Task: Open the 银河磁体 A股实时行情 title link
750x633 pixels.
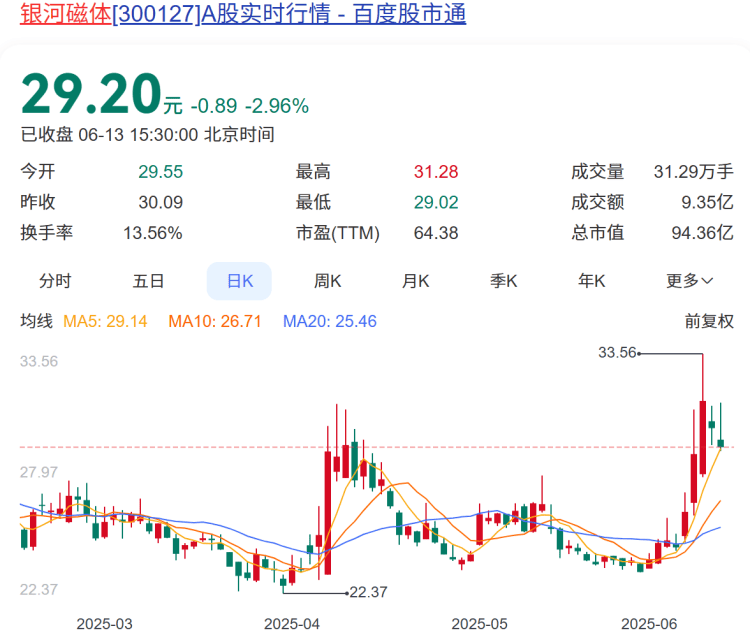Action: 243,13
